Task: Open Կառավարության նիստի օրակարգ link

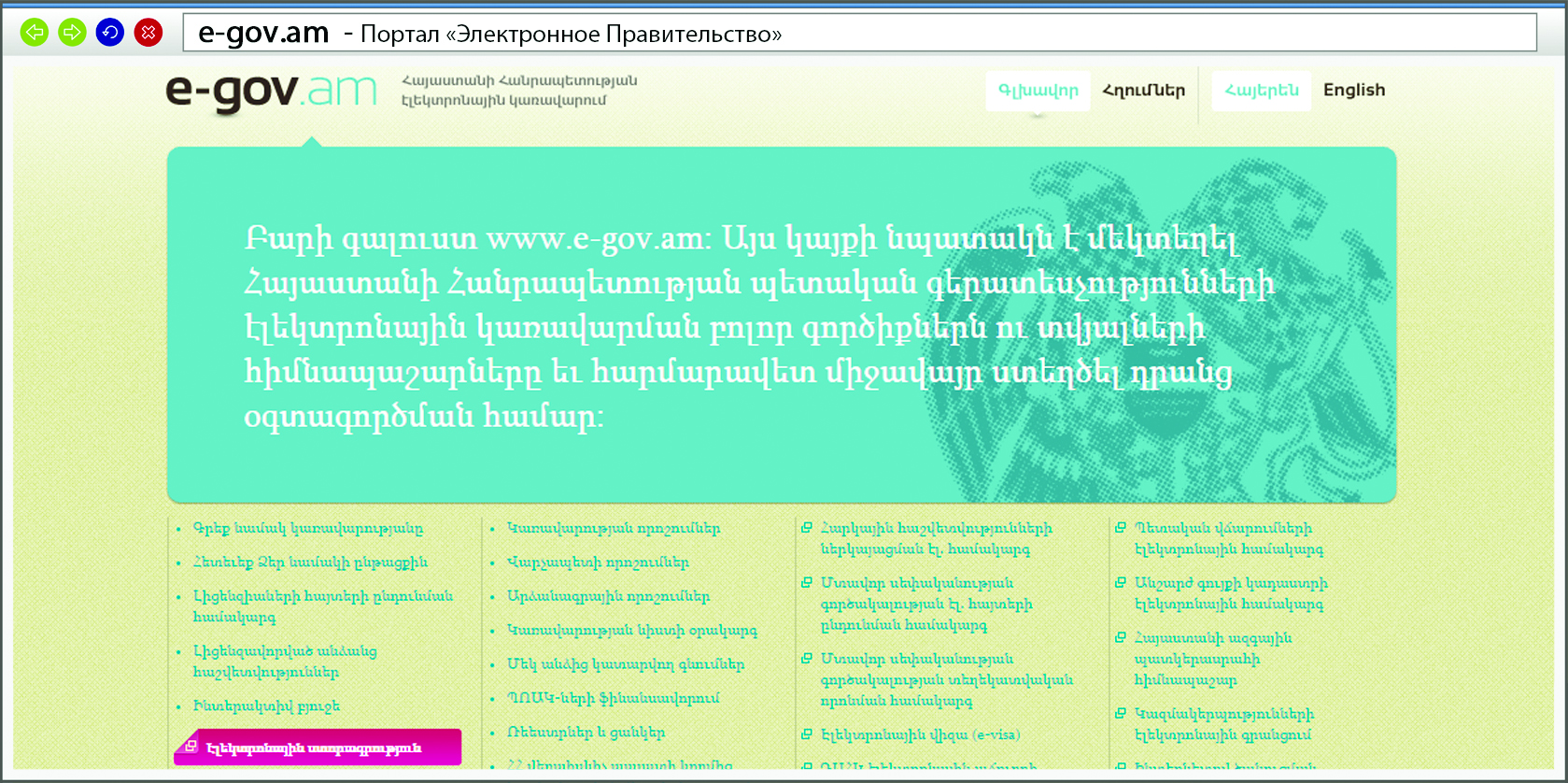Action: (632, 631)
